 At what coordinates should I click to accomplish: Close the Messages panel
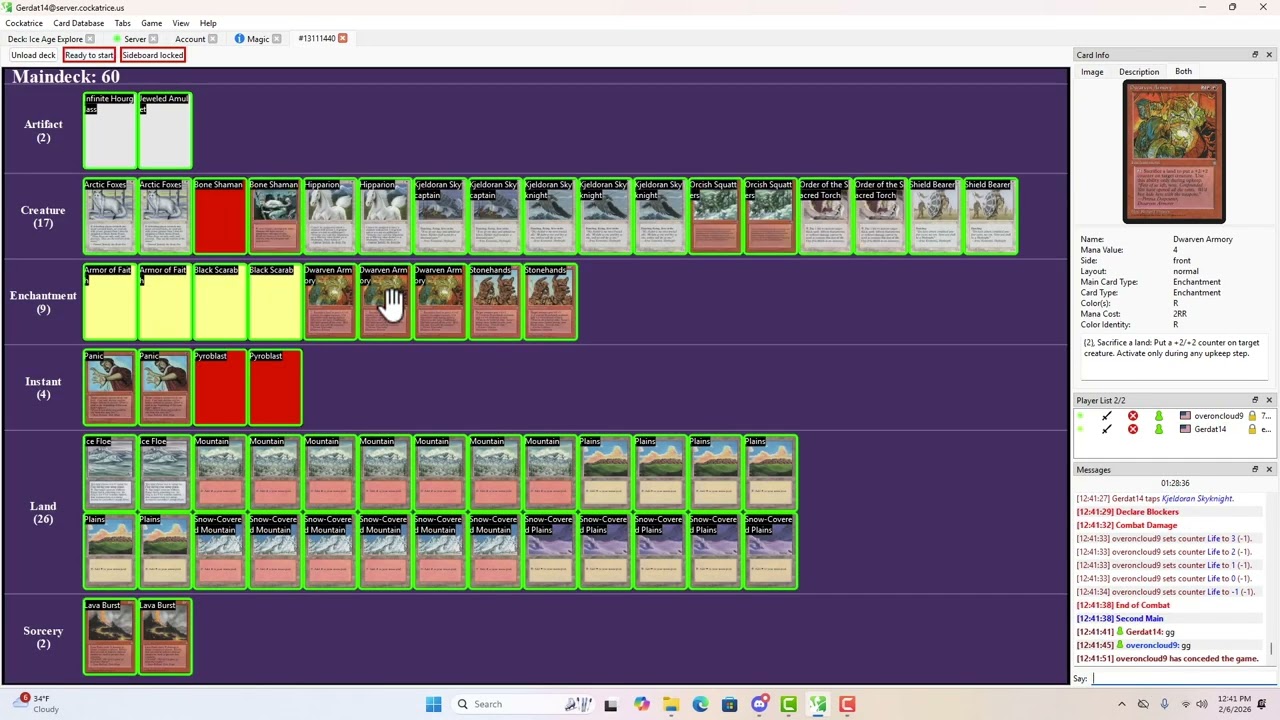pyautogui.click(x=1269, y=470)
